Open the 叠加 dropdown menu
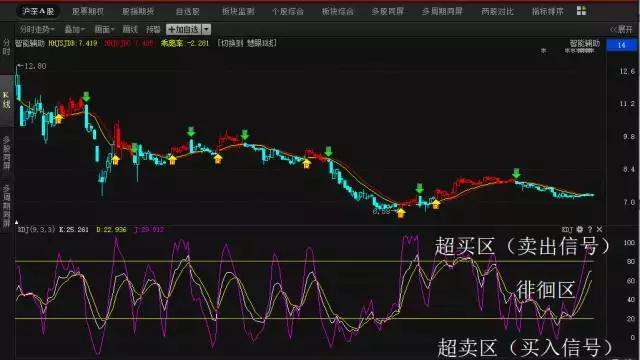The height and width of the screenshot is (360, 640). pyautogui.click(x=75, y=29)
